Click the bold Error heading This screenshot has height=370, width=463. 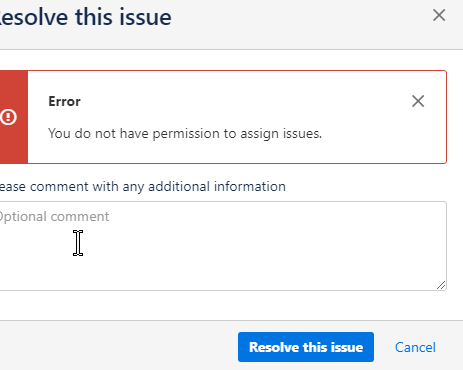click(64, 101)
